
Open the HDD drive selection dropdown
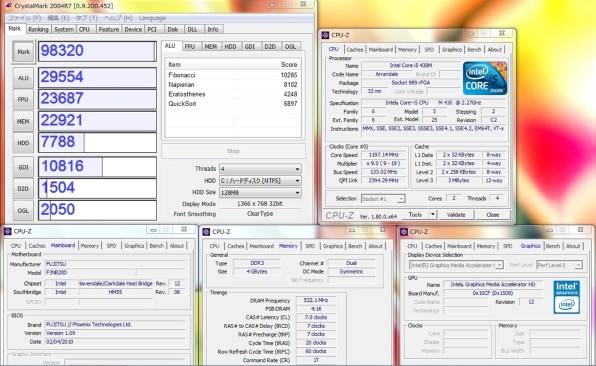pos(260,181)
